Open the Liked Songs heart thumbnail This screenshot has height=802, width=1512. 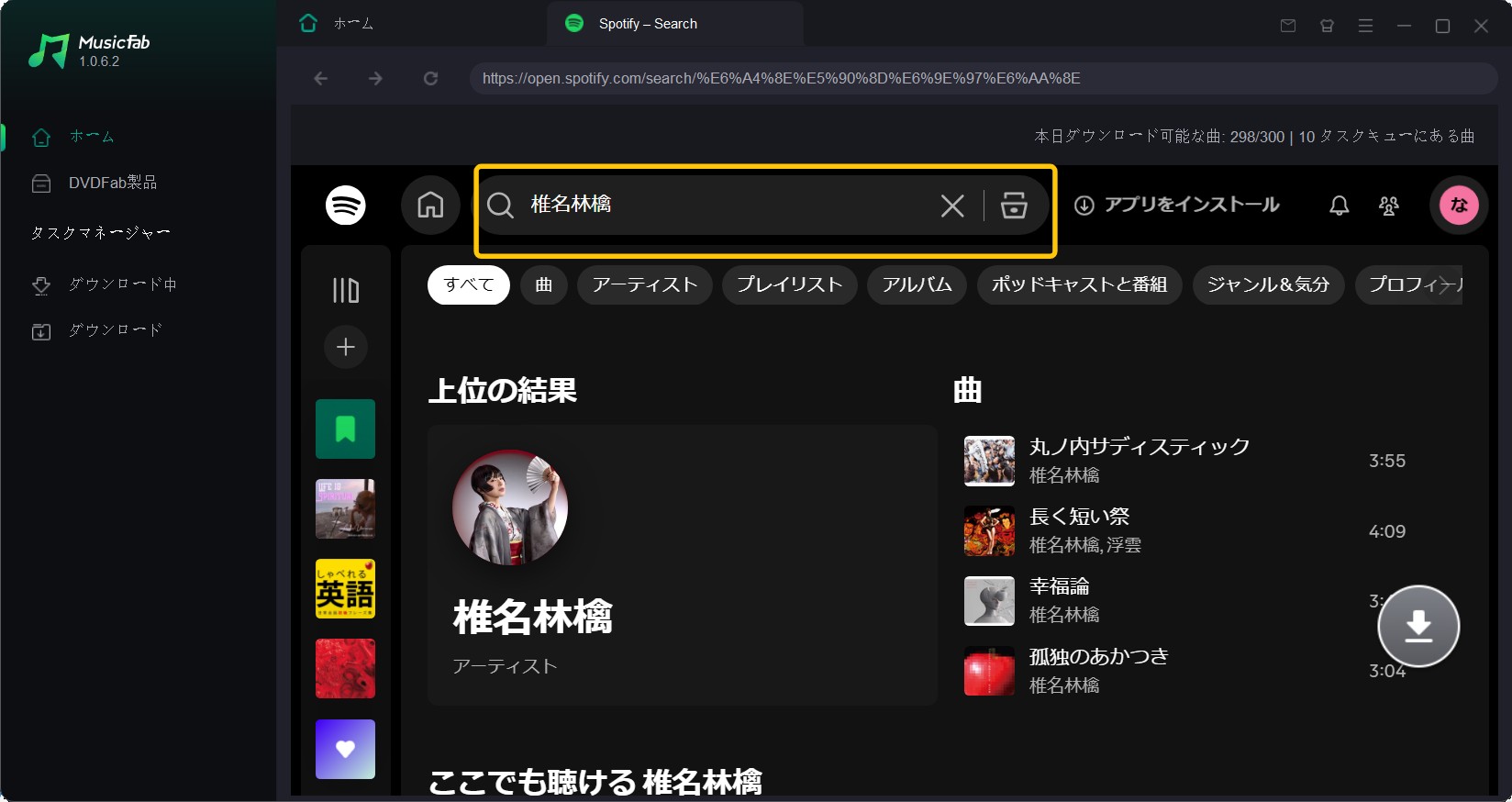pyautogui.click(x=346, y=749)
